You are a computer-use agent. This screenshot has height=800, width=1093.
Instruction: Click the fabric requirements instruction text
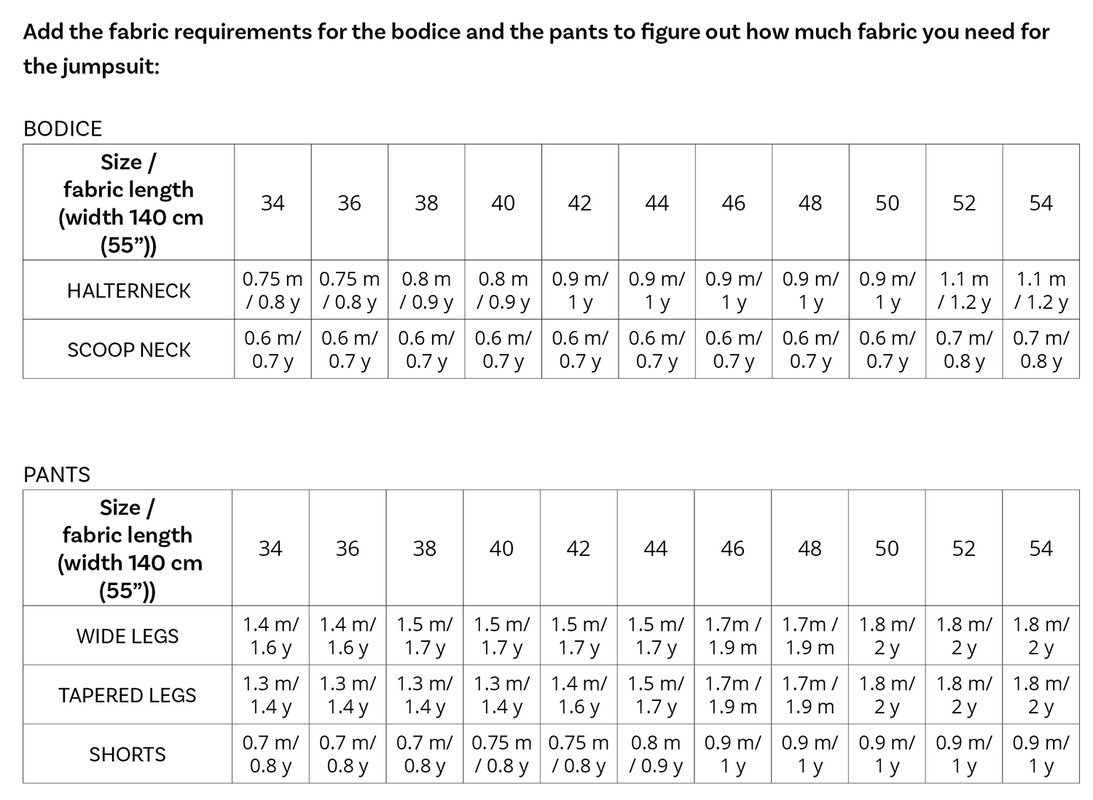536,49
